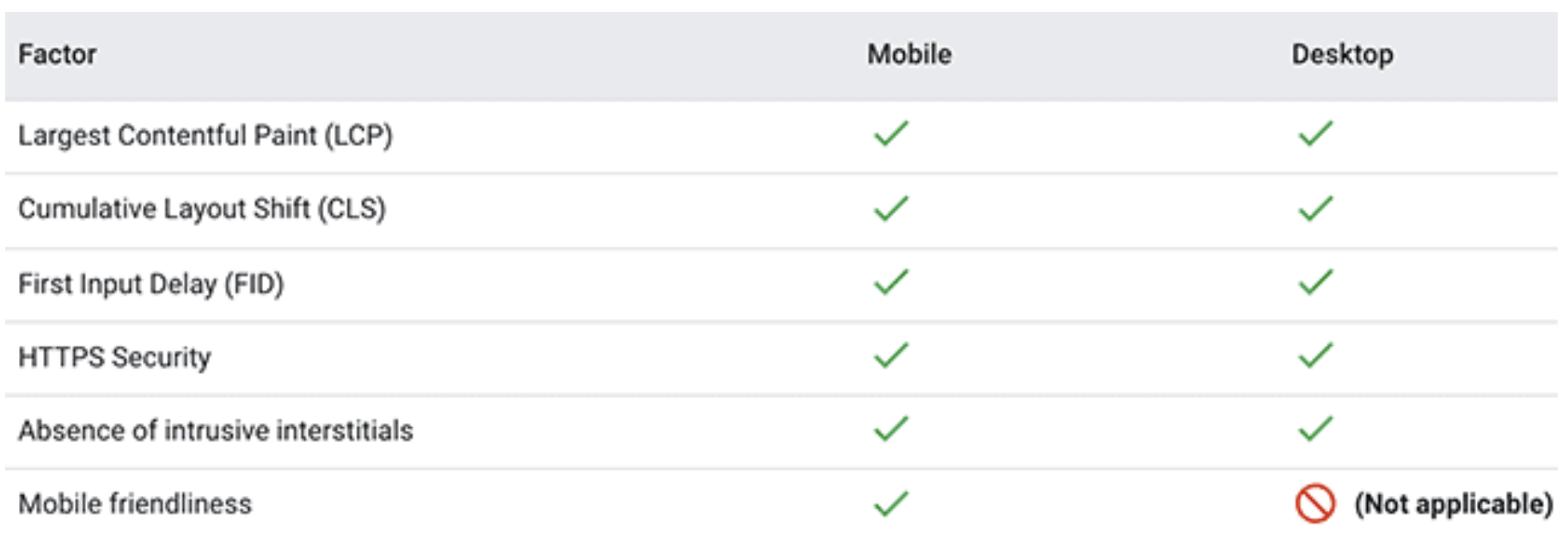Image resolution: width=1568 pixels, height=552 pixels.
Task: Click the Desktop column header
Action: [1343, 54]
